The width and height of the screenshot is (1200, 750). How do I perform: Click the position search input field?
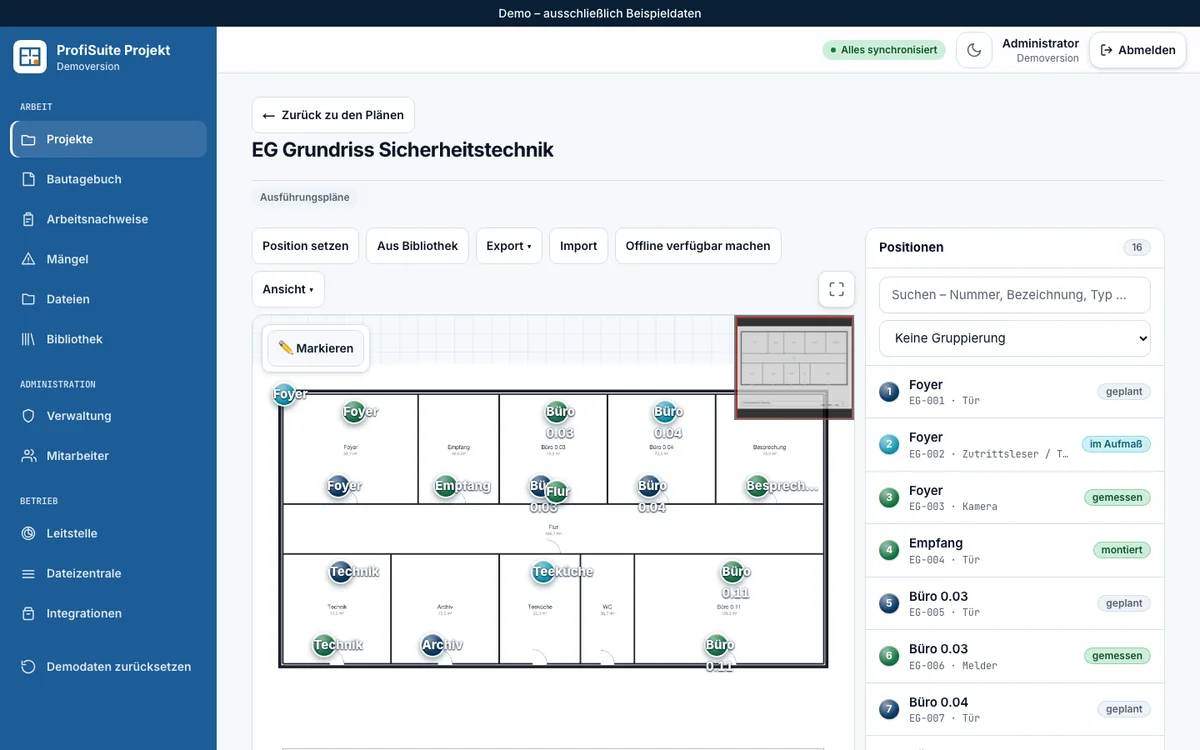point(1014,295)
